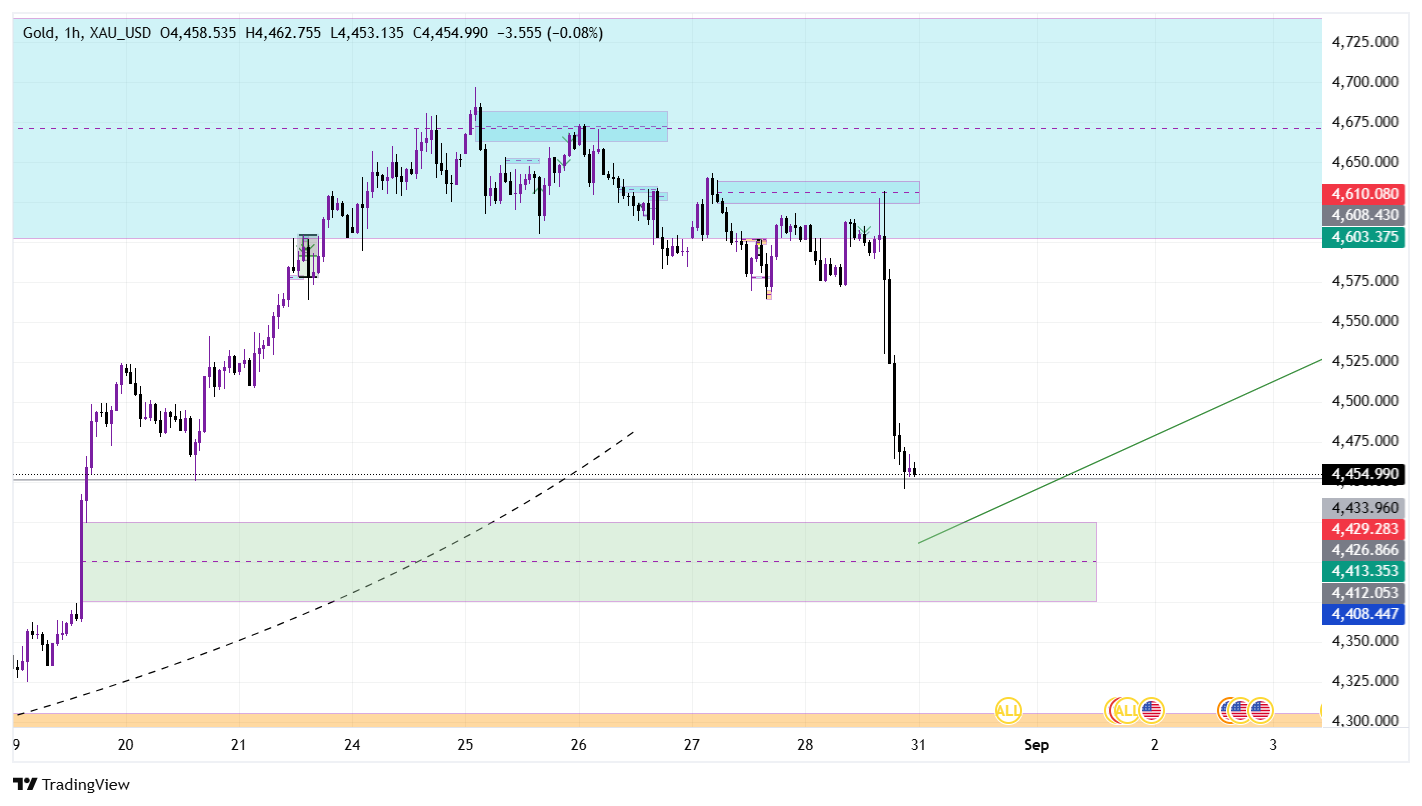Select the symbol title 'Gold, 1h, XAU_USD'
1422x806 pixels.
88,33
